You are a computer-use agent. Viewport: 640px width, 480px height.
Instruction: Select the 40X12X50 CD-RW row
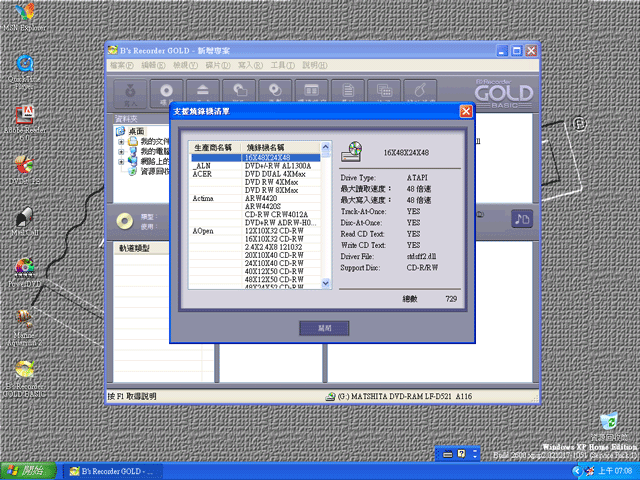(x=255, y=271)
